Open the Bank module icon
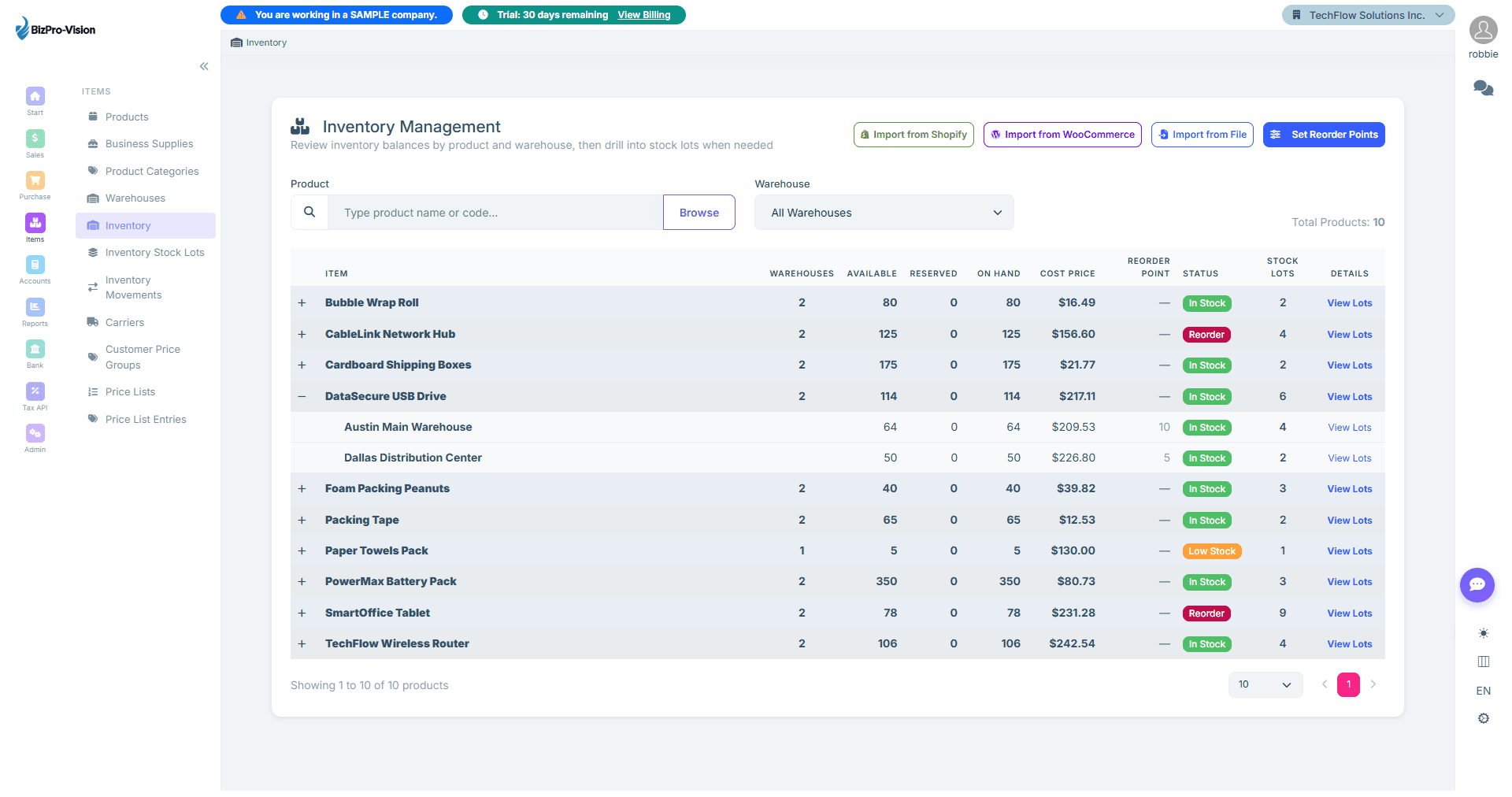The image size is (1512, 797). coord(35,349)
